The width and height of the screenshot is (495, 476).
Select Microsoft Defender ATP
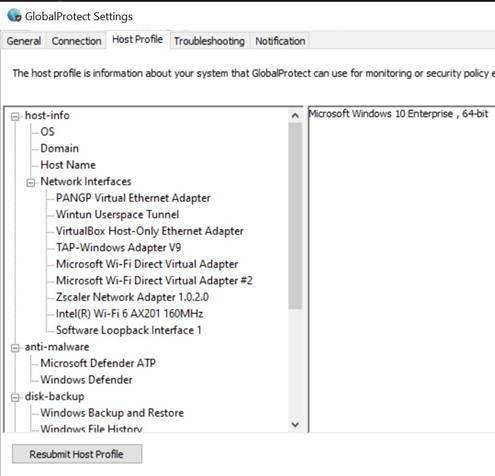(98, 363)
